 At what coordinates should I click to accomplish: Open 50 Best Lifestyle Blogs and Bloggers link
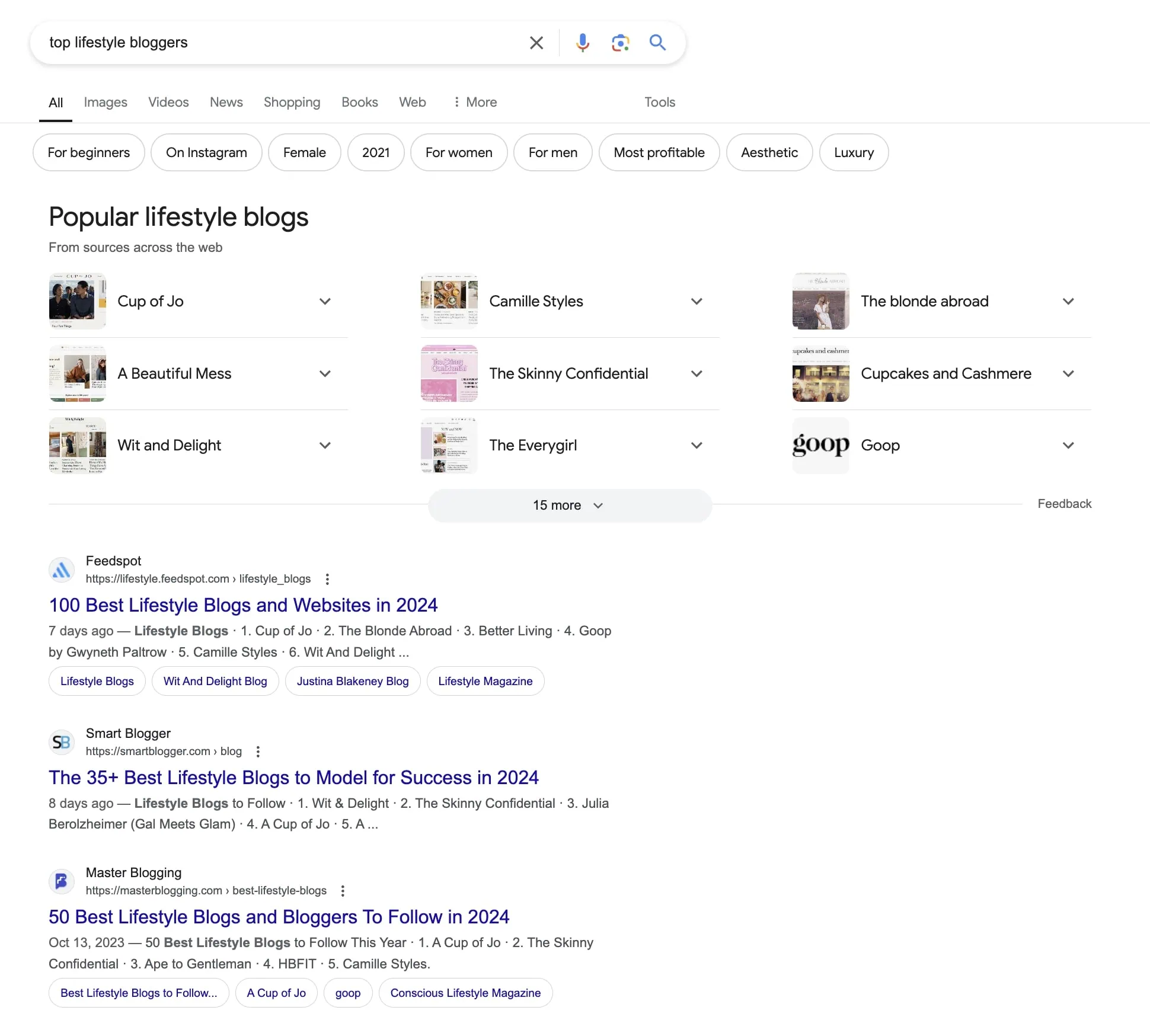[279, 917]
